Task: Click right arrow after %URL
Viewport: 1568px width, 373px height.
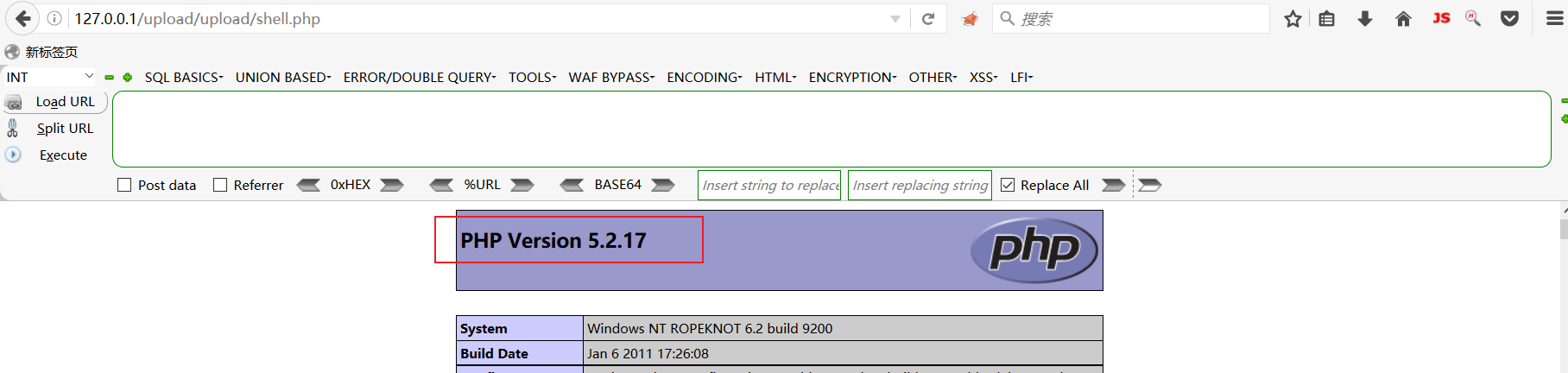Action: tap(522, 185)
